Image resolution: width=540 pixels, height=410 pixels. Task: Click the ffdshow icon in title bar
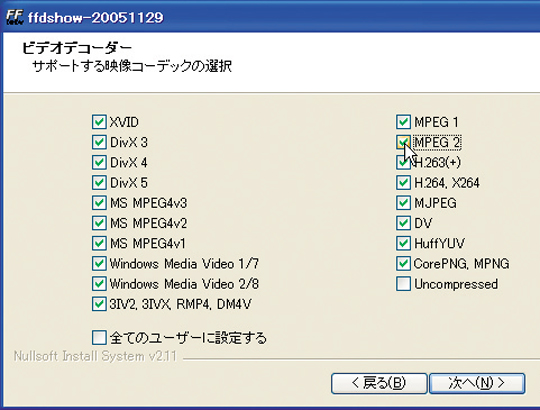pyautogui.click(x=14, y=17)
